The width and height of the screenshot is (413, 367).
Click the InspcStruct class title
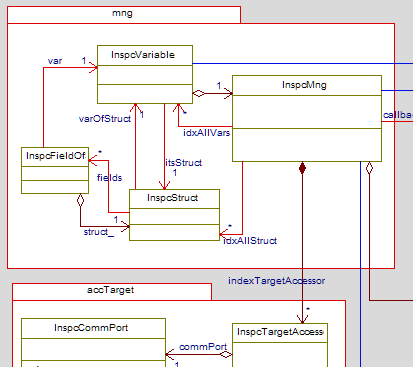tap(172, 198)
